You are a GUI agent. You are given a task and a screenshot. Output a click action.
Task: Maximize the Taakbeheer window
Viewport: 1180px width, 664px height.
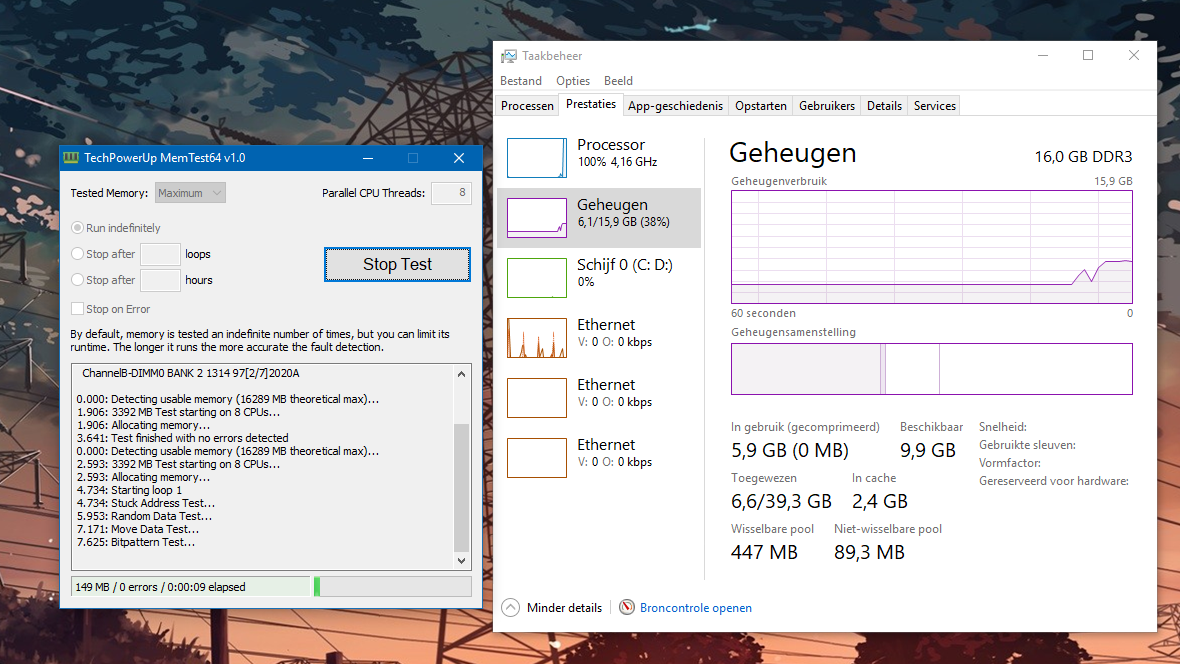[x=1088, y=56]
